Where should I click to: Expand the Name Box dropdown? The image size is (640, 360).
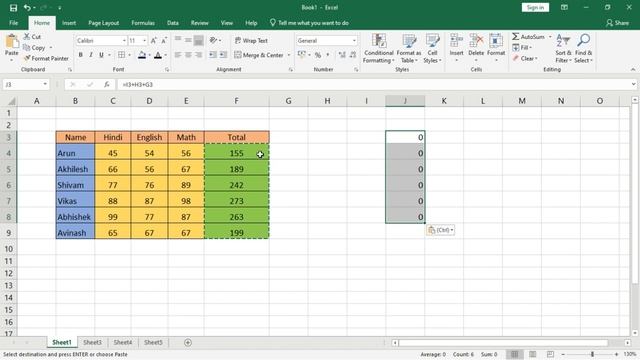tap(45, 84)
